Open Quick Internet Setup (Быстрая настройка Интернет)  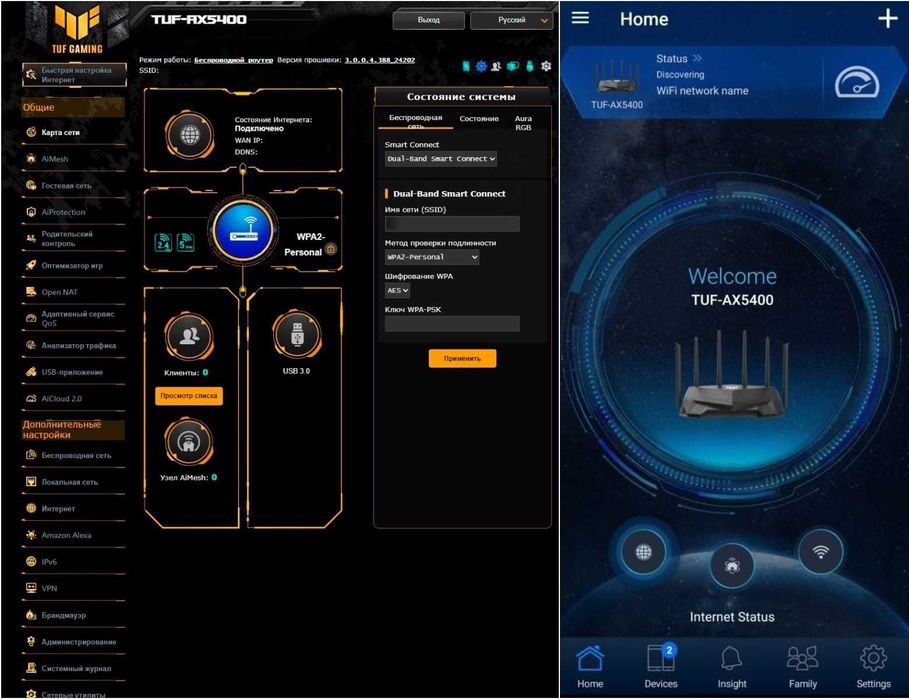point(74,75)
